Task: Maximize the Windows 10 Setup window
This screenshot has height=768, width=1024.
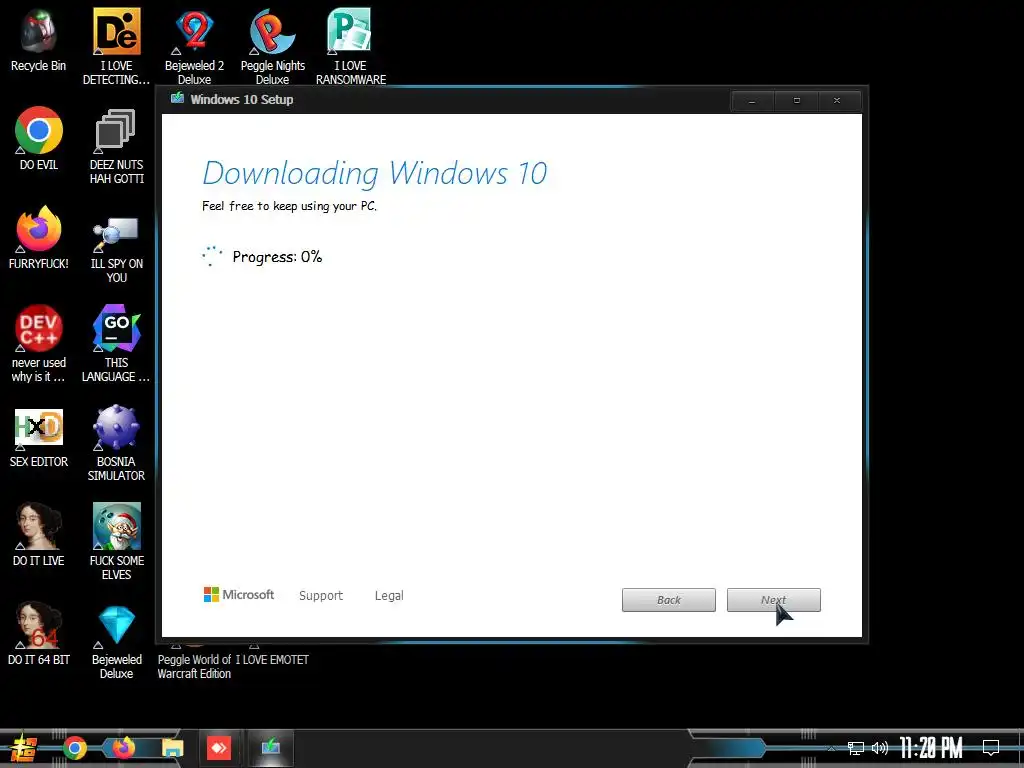Action: pos(797,101)
